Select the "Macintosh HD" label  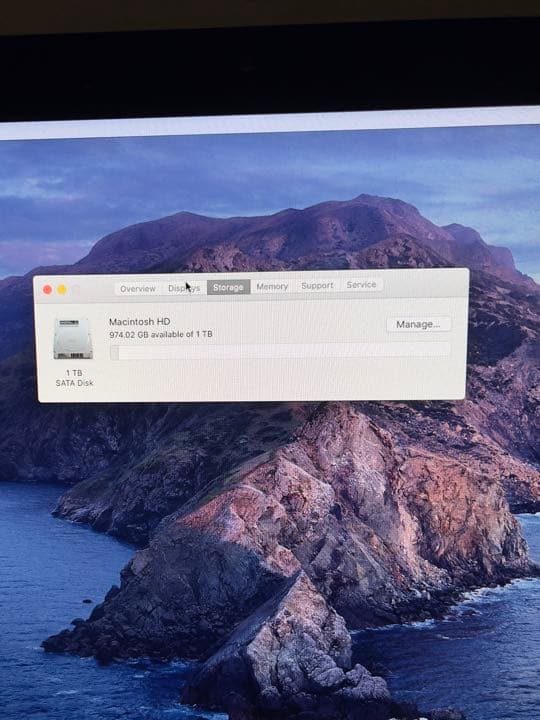click(x=140, y=321)
